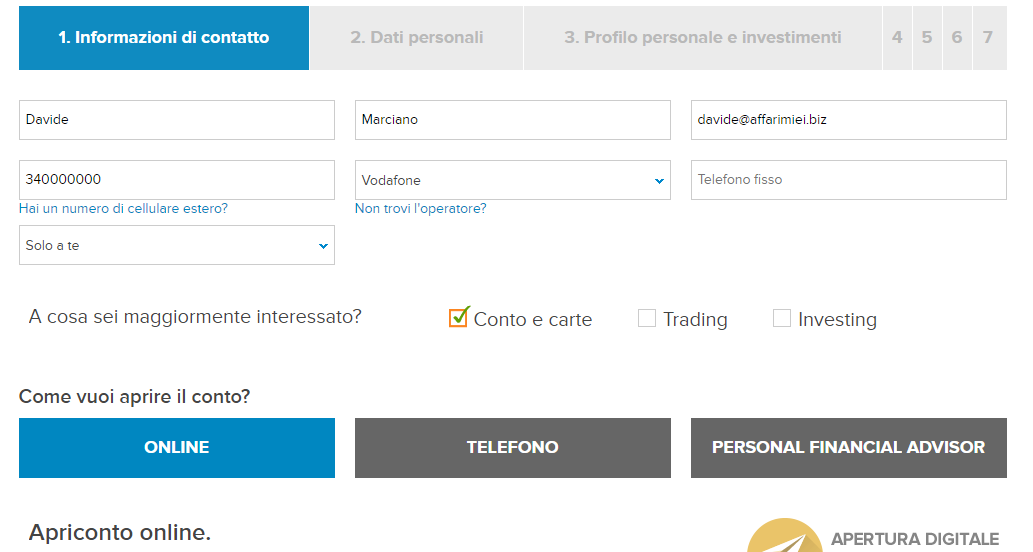
Task: Tick the Investing checkbox
Action: (x=782, y=318)
